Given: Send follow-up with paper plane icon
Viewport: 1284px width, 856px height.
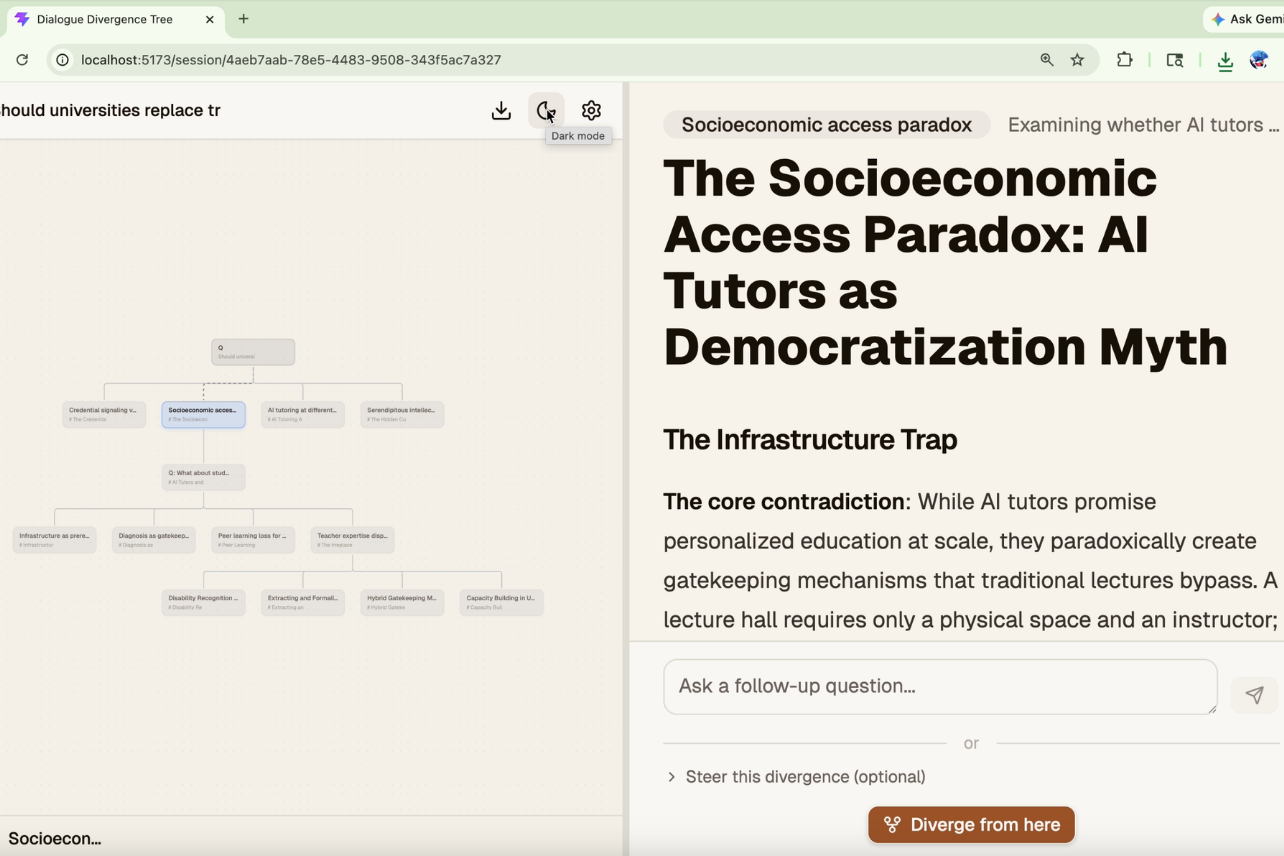Looking at the screenshot, I should [1254, 695].
